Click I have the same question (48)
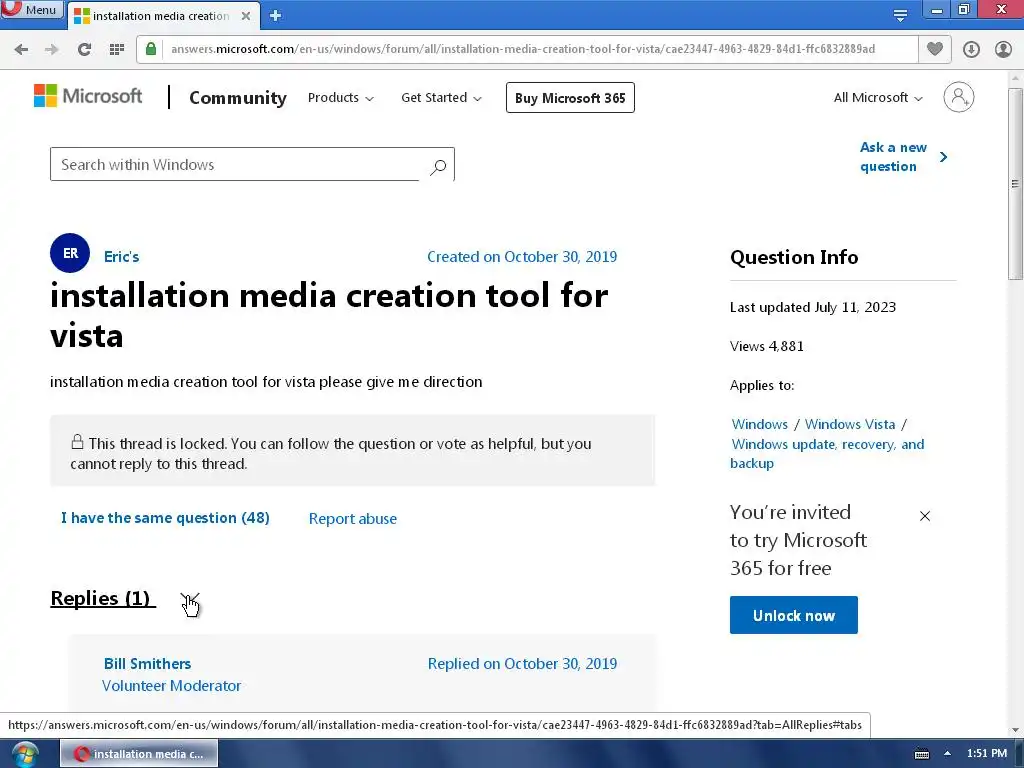This screenshot has height=768, width=1024. click(165, 518)
